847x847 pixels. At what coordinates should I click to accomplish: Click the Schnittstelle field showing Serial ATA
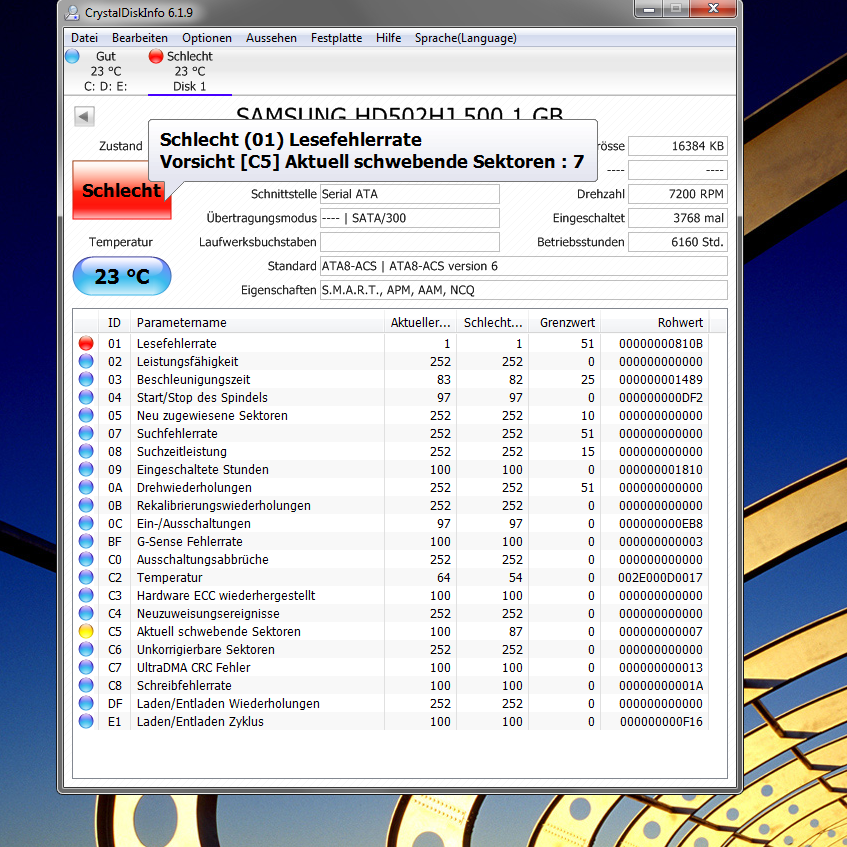point(409,194)
